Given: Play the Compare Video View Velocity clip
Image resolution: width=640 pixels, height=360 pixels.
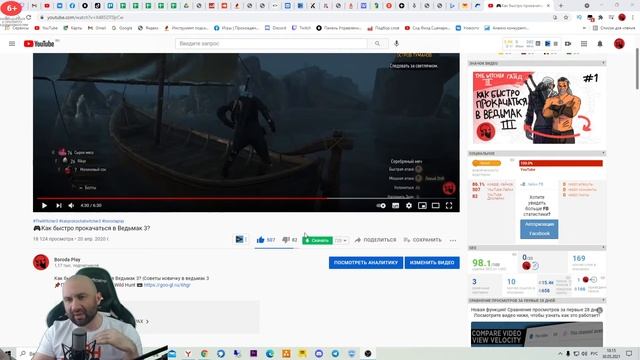Looking at the screenshot, I should point(537,334).
